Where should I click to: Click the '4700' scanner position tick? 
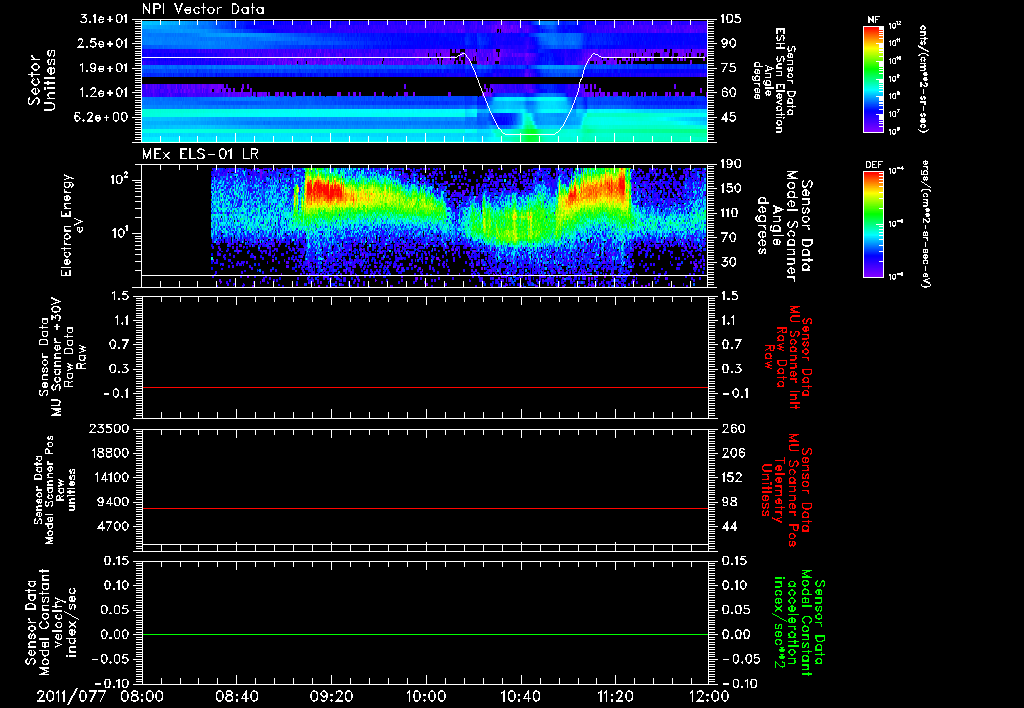click(x=113, y=526)
